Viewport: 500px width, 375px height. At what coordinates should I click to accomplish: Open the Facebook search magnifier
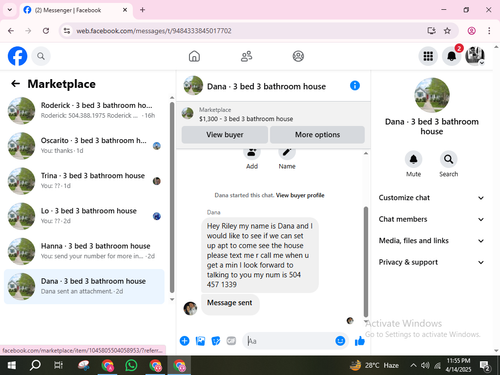41,56
